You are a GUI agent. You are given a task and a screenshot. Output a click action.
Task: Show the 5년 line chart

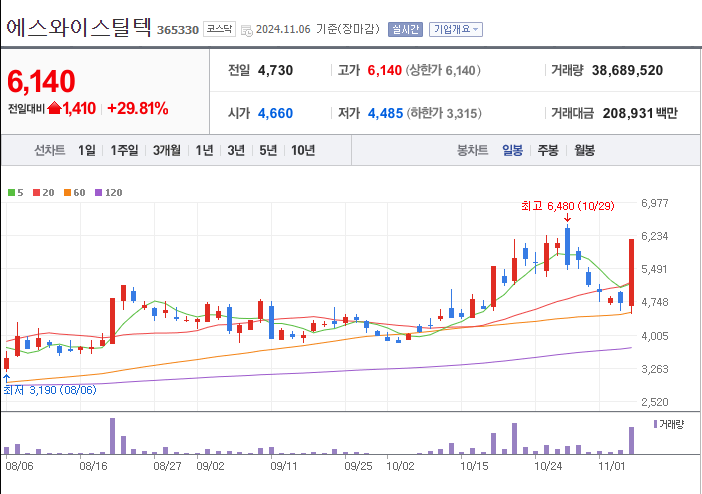(x=268, y=150)
